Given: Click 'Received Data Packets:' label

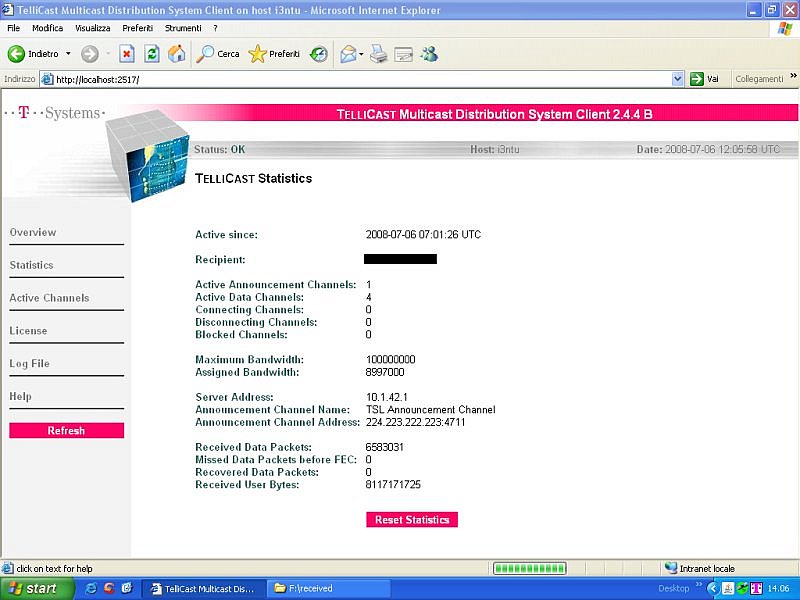Looking at the screenshot, I should (x=253, y=447).
